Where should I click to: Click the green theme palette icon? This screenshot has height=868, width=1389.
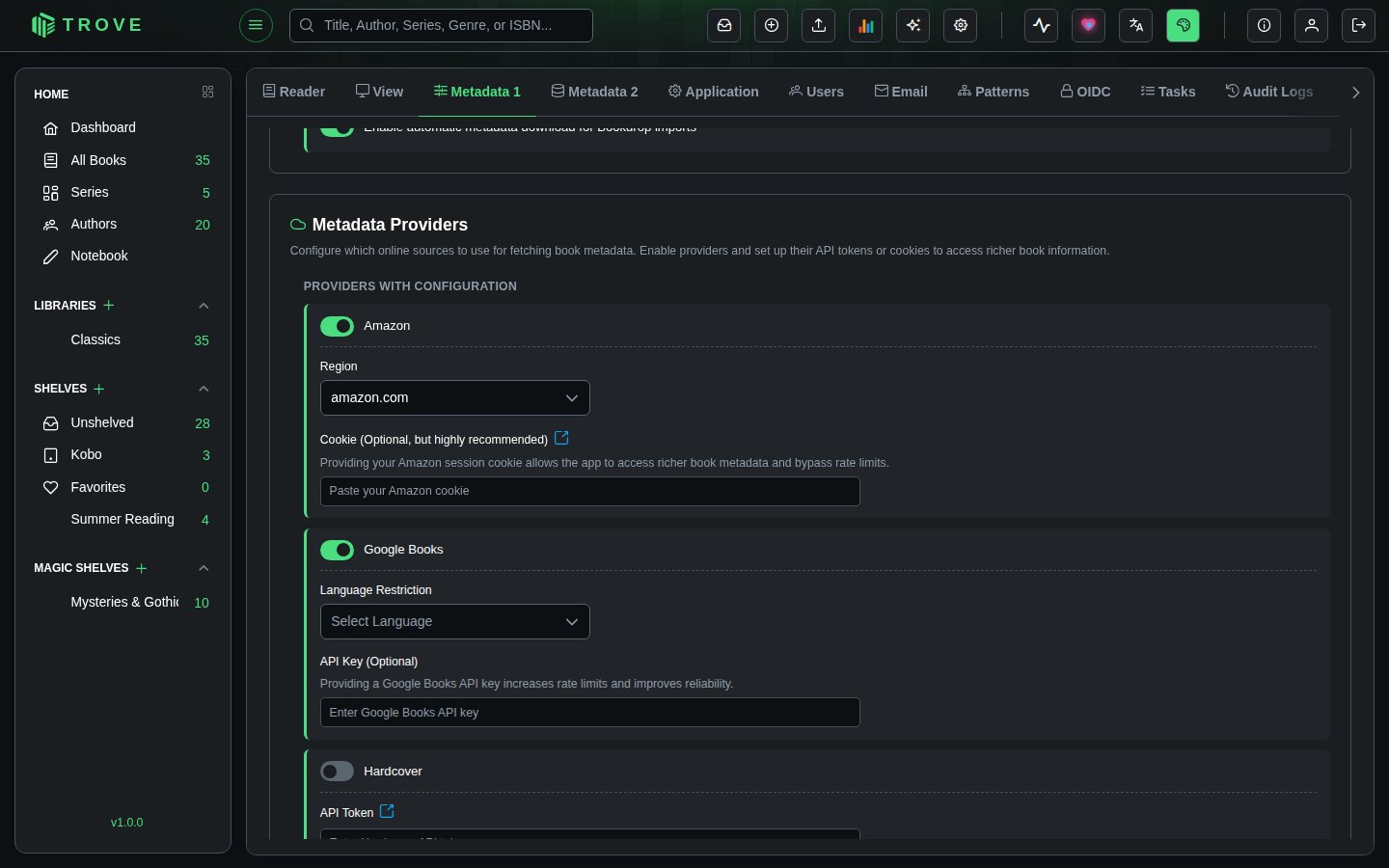point(1184,25)
